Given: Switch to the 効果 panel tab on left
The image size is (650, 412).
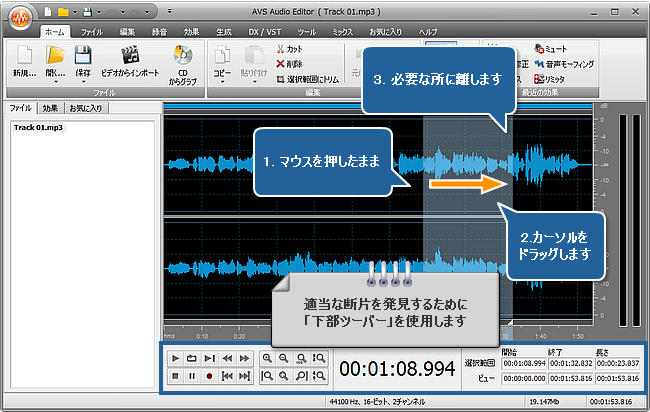Looking at the screenshot, I should click(50, 107).
